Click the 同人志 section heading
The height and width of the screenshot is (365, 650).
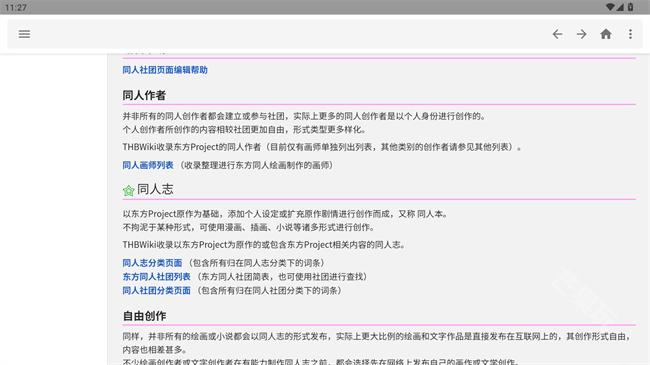point(155,190)
